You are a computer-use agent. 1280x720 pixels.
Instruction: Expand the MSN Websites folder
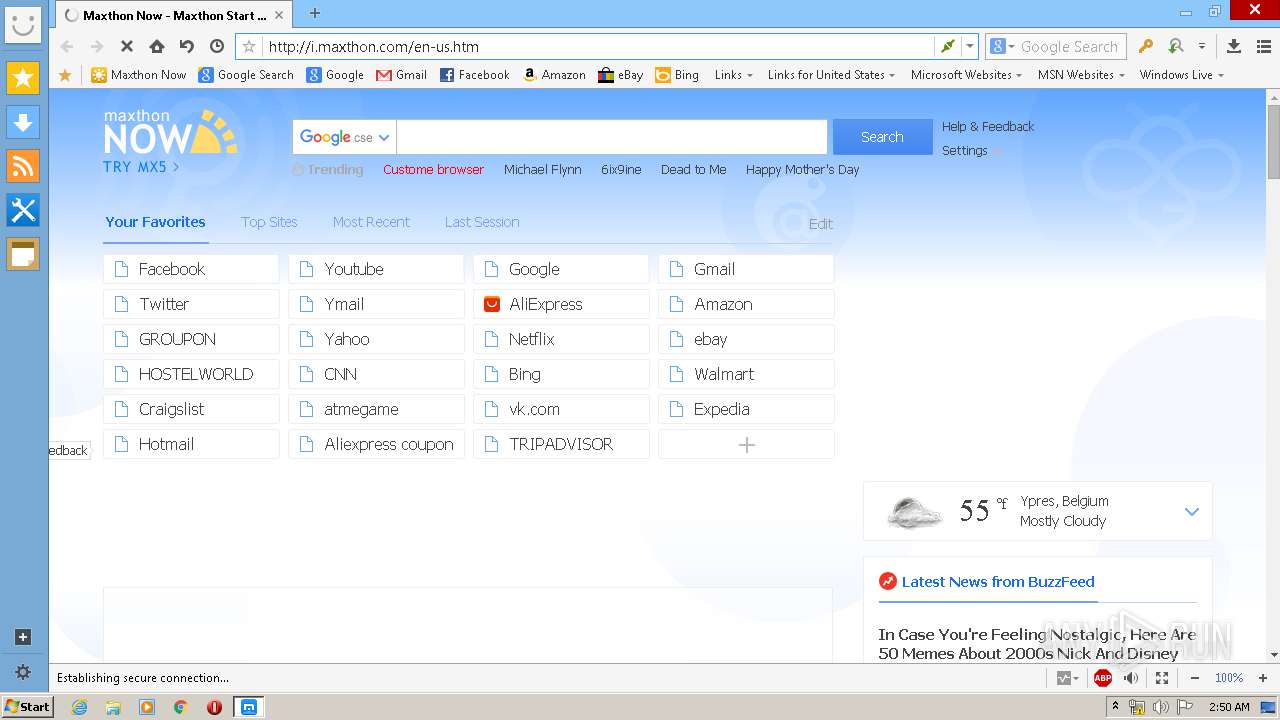1081,75
